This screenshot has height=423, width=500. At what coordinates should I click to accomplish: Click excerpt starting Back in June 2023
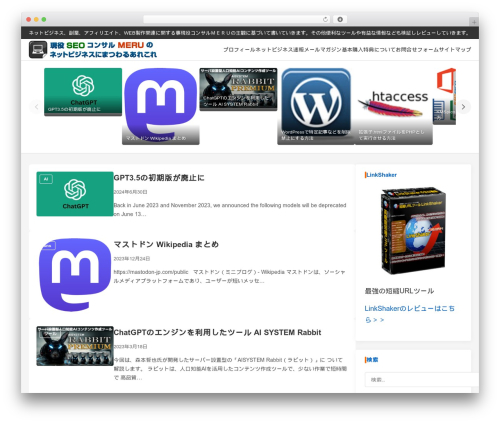(x=230, y=210)
